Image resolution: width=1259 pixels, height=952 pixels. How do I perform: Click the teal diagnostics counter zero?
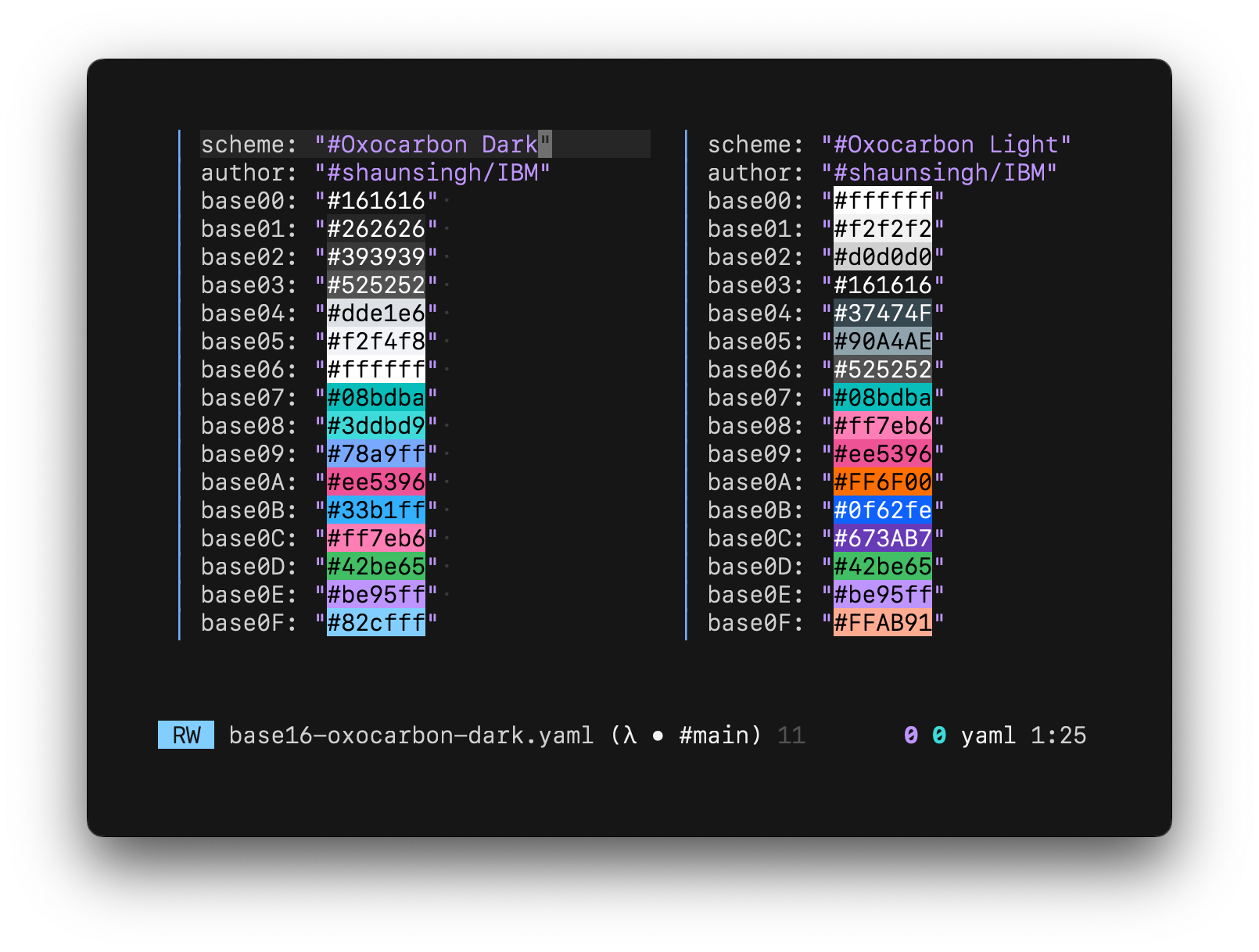[x=938, y=735]
